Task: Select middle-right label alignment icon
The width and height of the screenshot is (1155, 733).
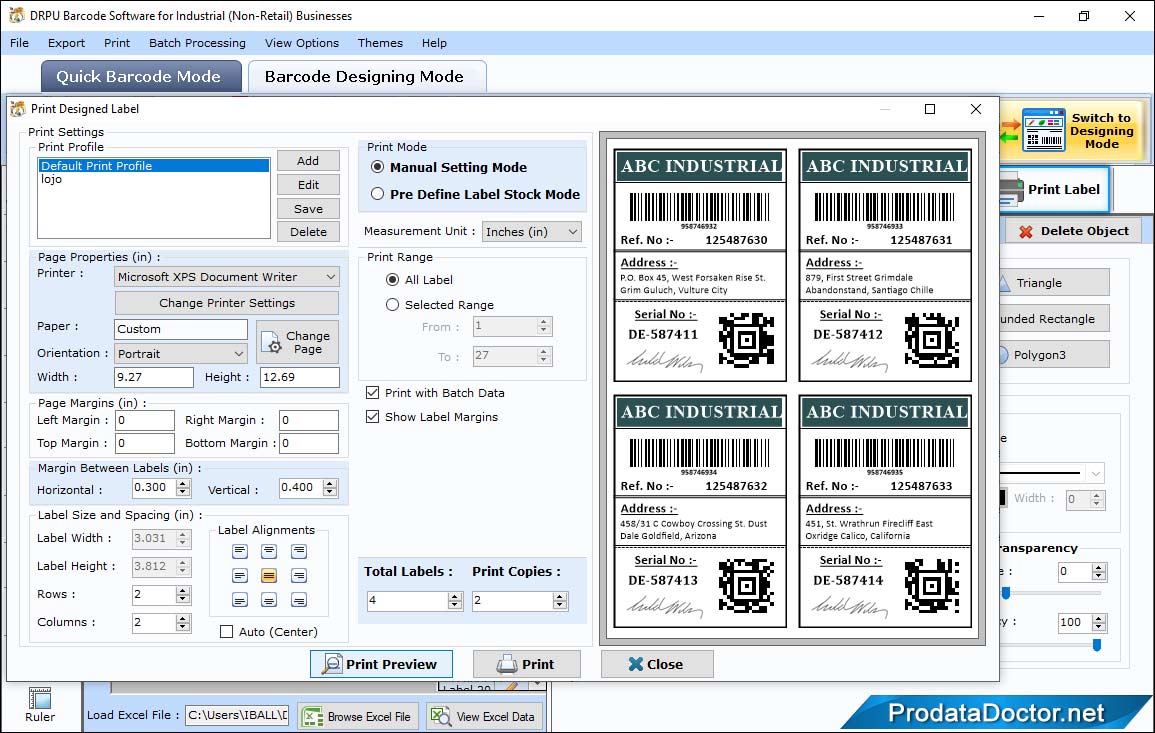Action: click(x=298, y=575)
